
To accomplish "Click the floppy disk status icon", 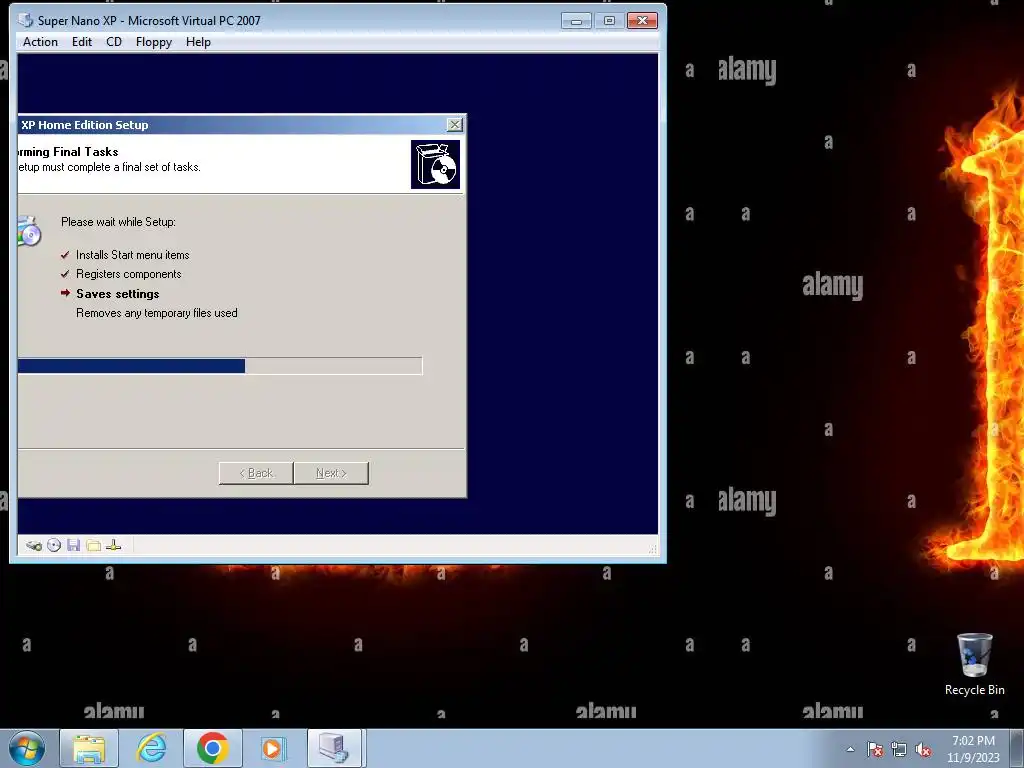I will pyautogui.click(x=73, y=545).
